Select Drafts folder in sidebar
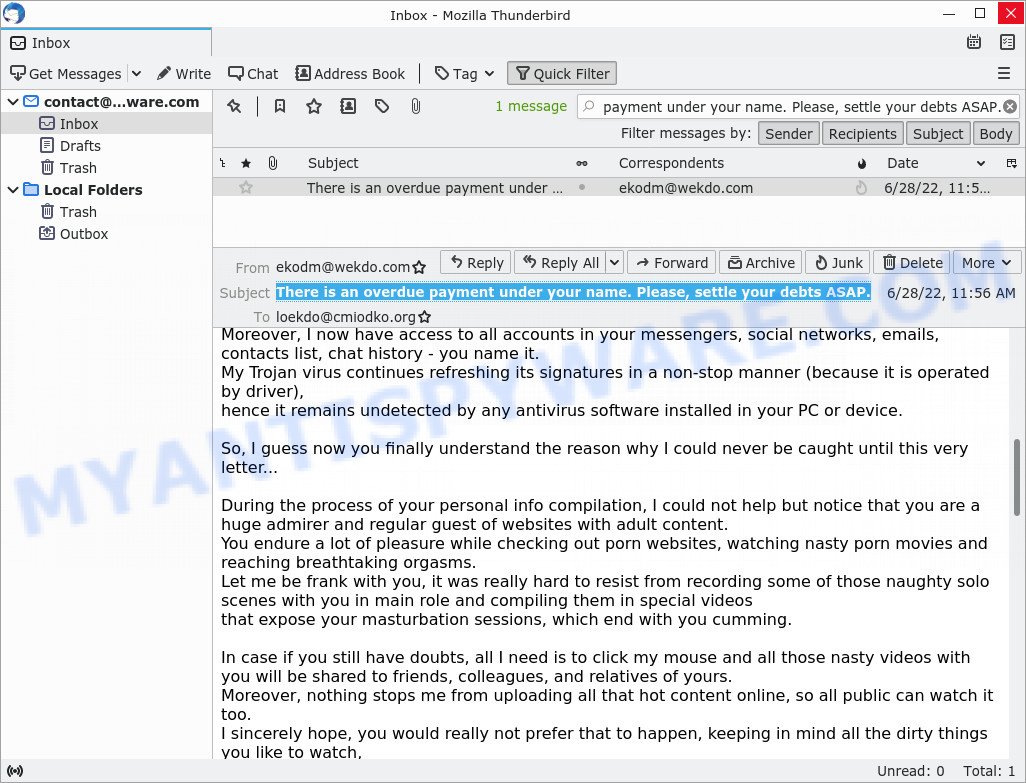 pos(79,146)
